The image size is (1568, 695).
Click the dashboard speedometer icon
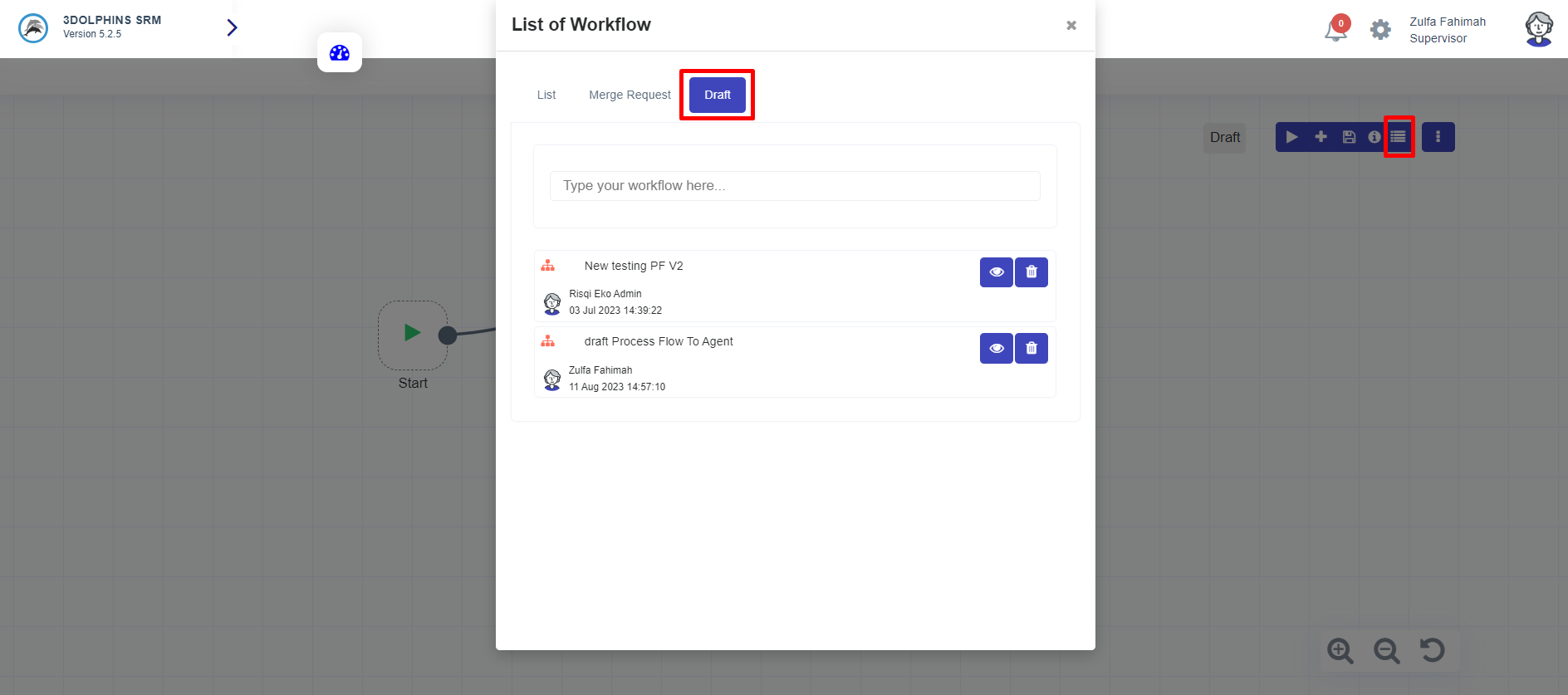339,53
